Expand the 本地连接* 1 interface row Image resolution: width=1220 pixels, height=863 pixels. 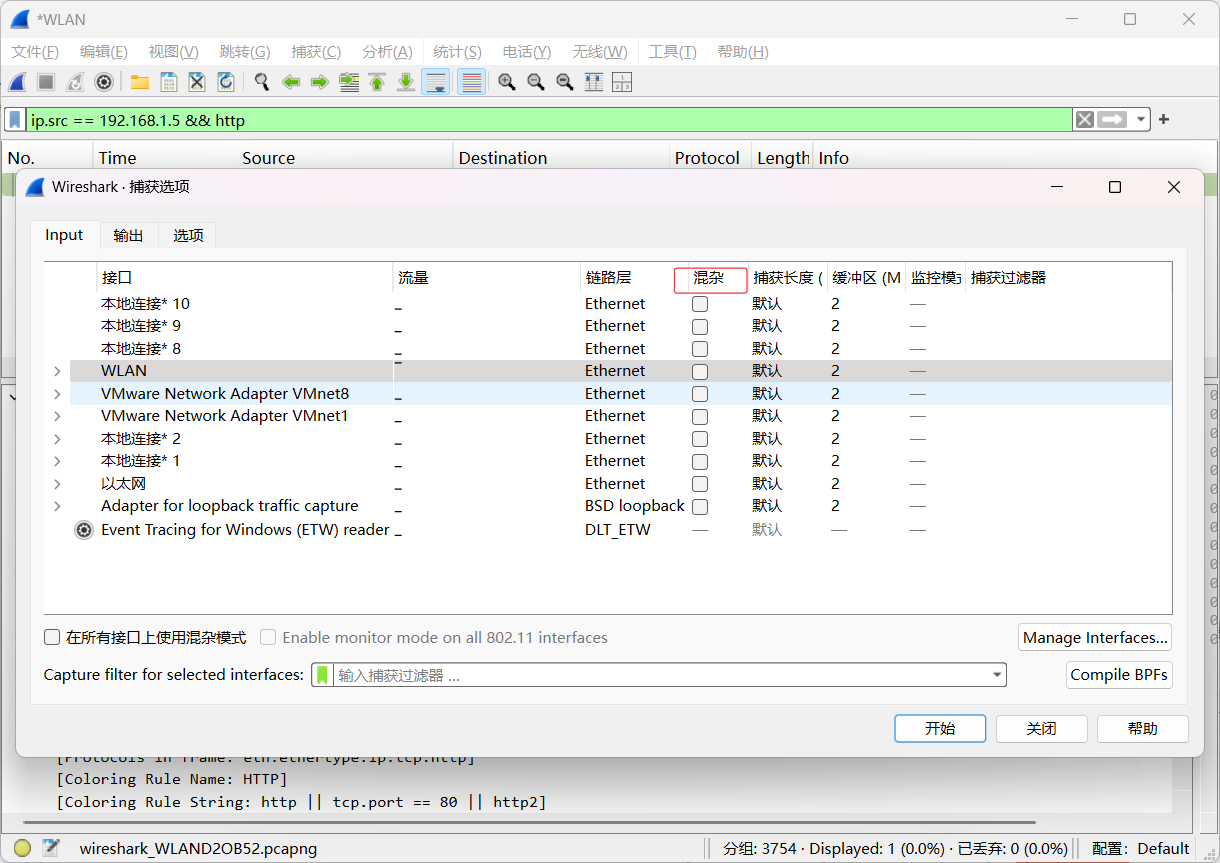pyautogui.click(x=57, y=461)
